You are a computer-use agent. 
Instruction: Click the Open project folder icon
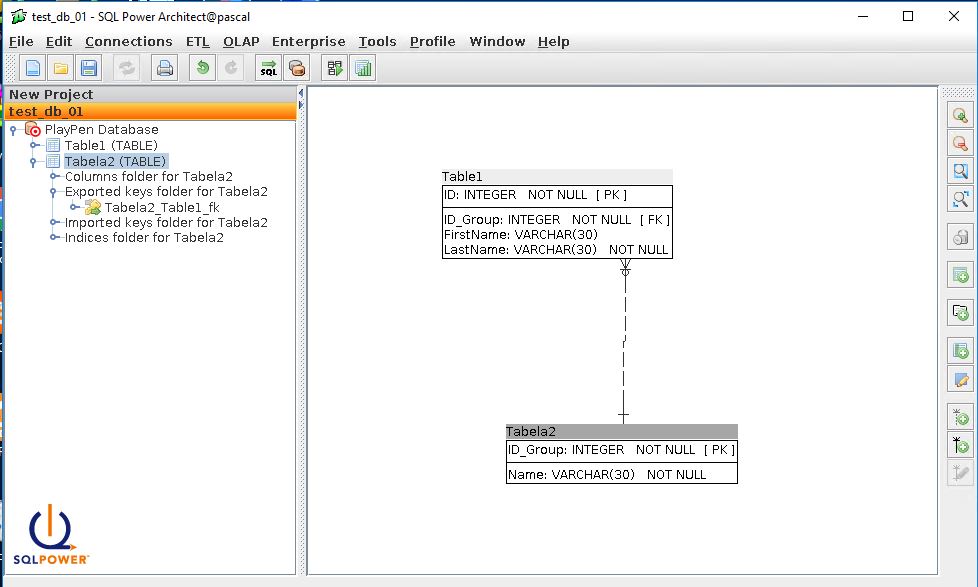click(x=61, y=68)
